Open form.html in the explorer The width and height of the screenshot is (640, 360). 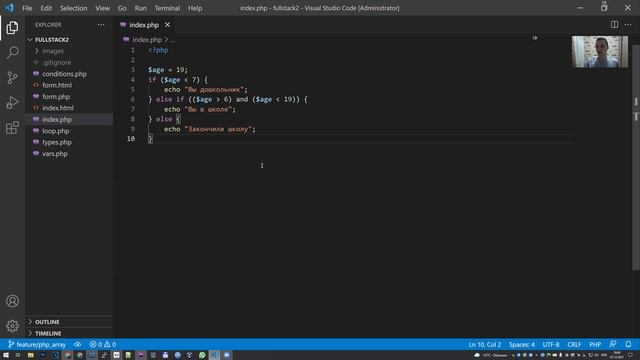(57, 85)
